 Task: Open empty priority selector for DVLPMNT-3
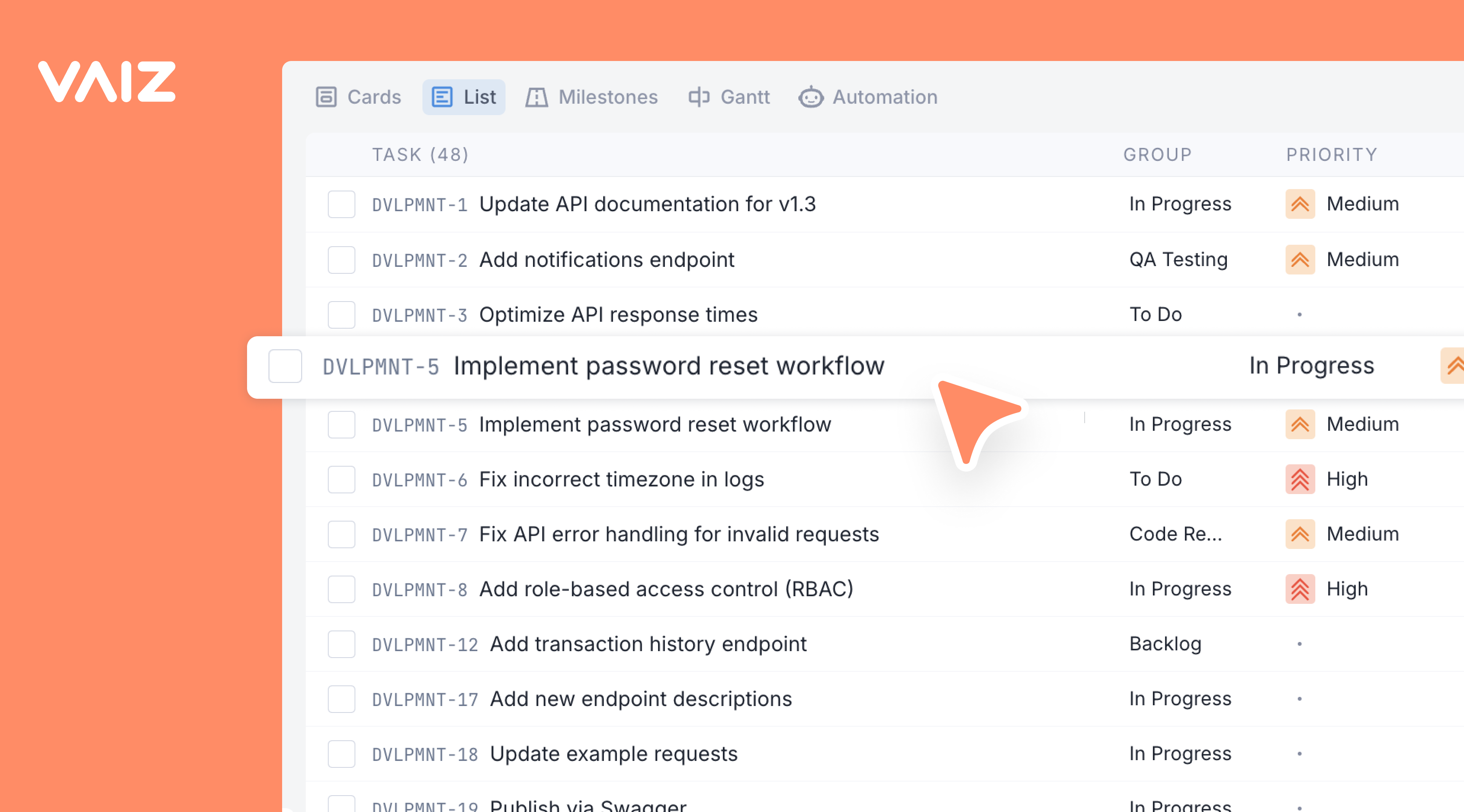tap(1299, 314)
